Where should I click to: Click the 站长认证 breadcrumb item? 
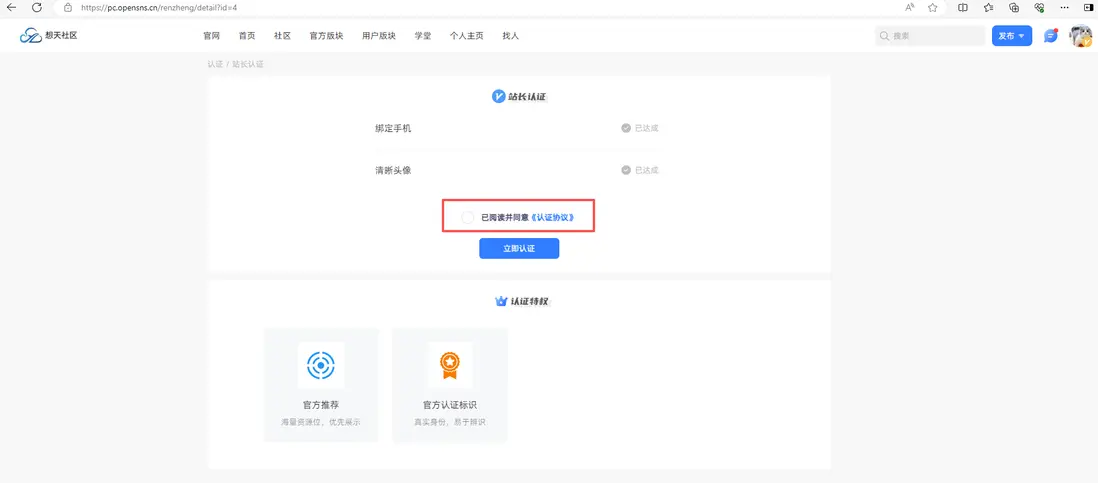(248, 64)
